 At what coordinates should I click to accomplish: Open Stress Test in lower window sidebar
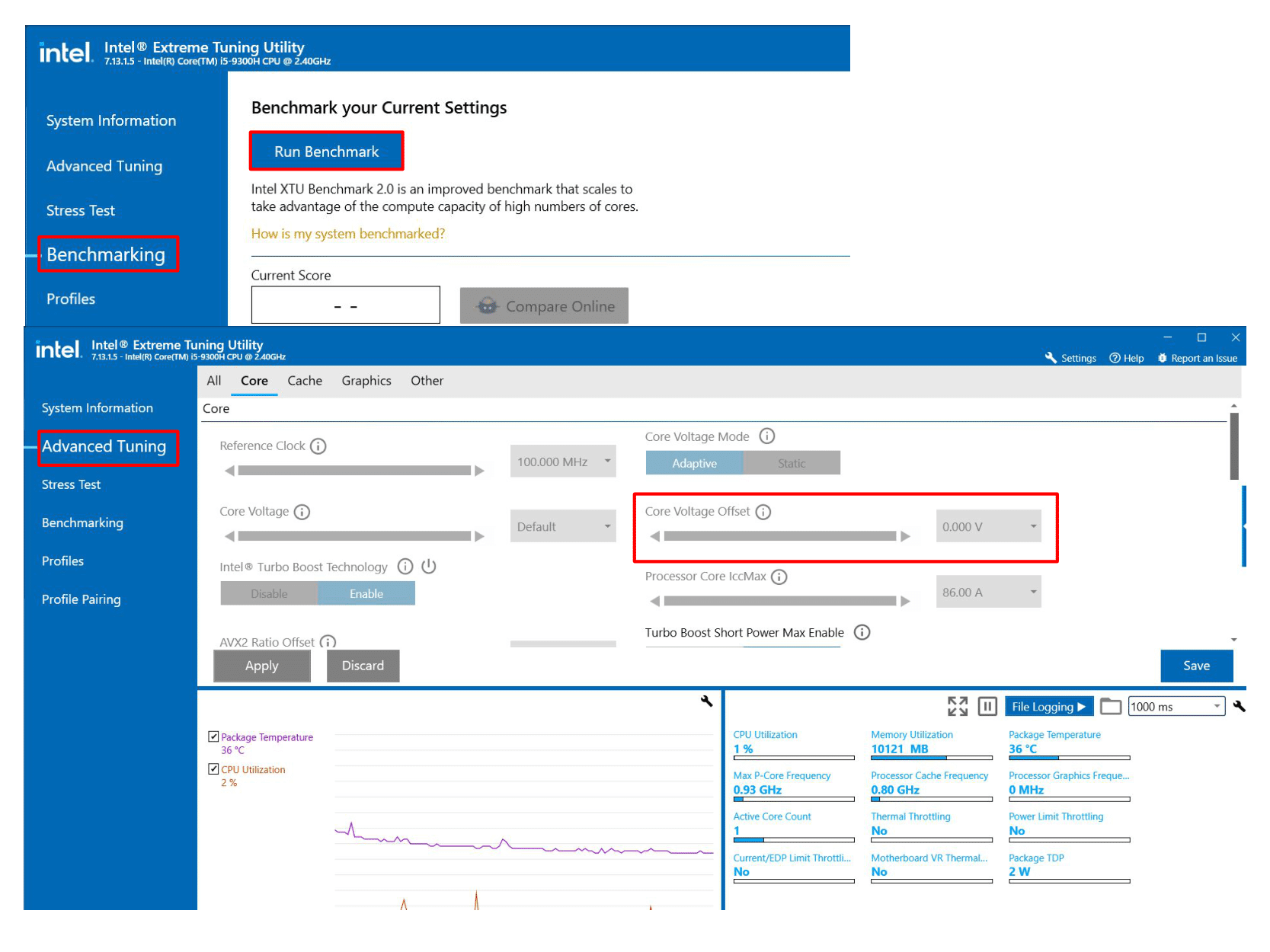point(71,484)
